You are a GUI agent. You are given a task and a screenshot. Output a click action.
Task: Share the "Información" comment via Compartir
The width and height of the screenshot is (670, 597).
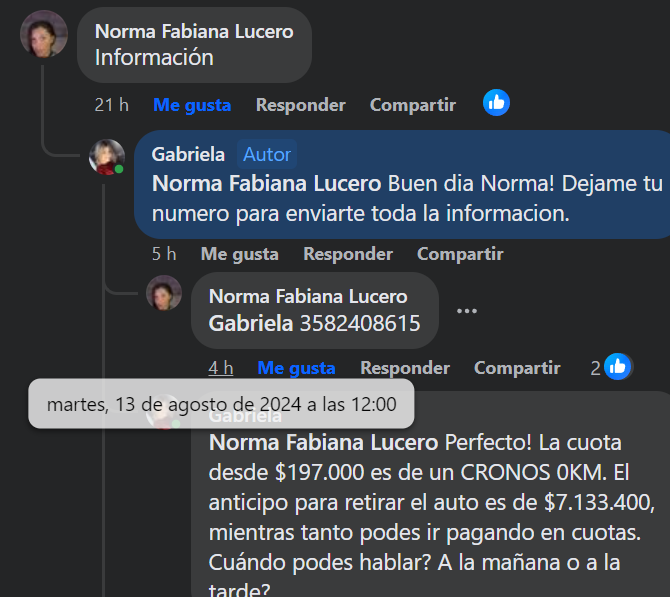tap(412, 105)
